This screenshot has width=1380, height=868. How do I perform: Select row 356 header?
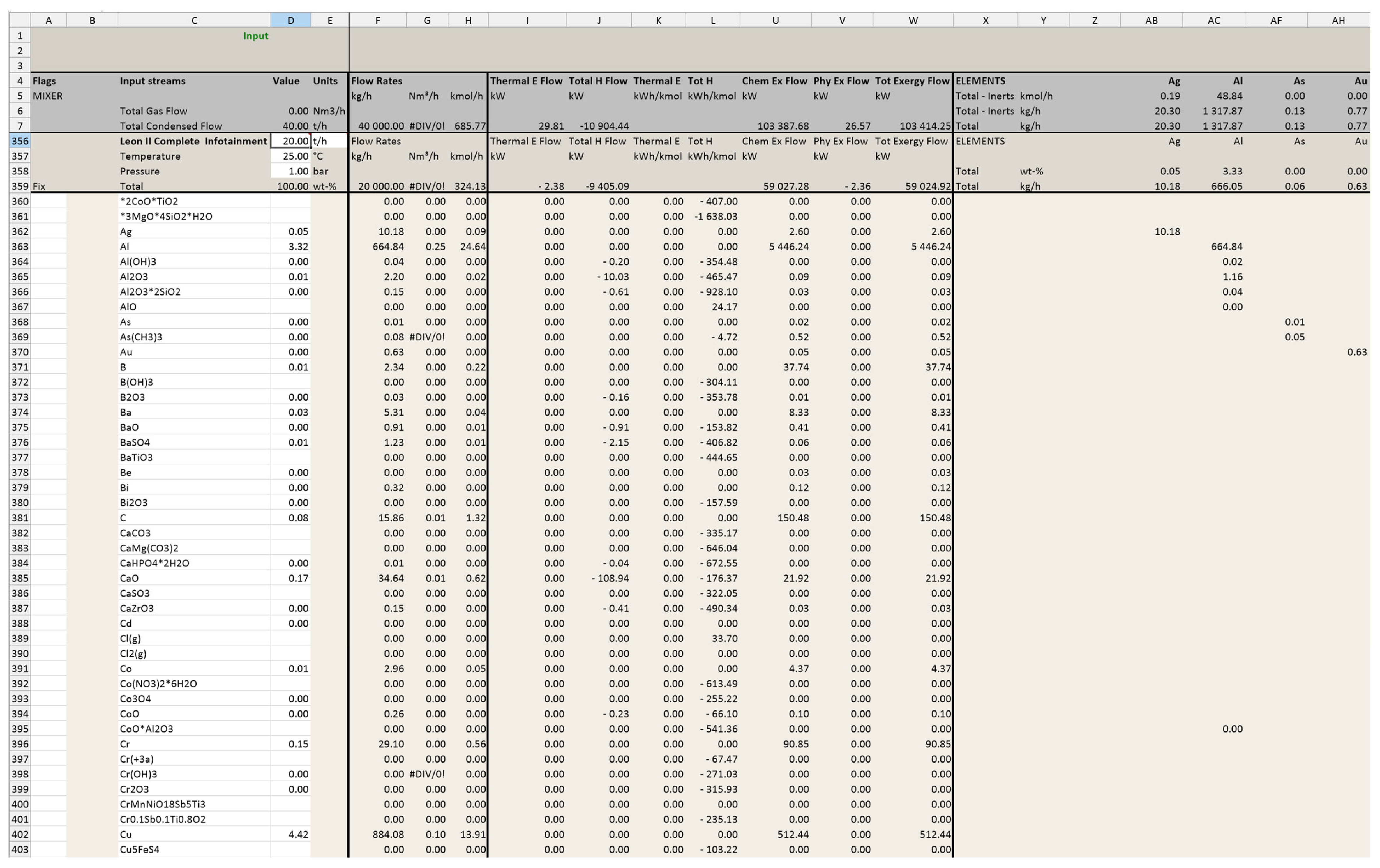click(x=20, y=141)
